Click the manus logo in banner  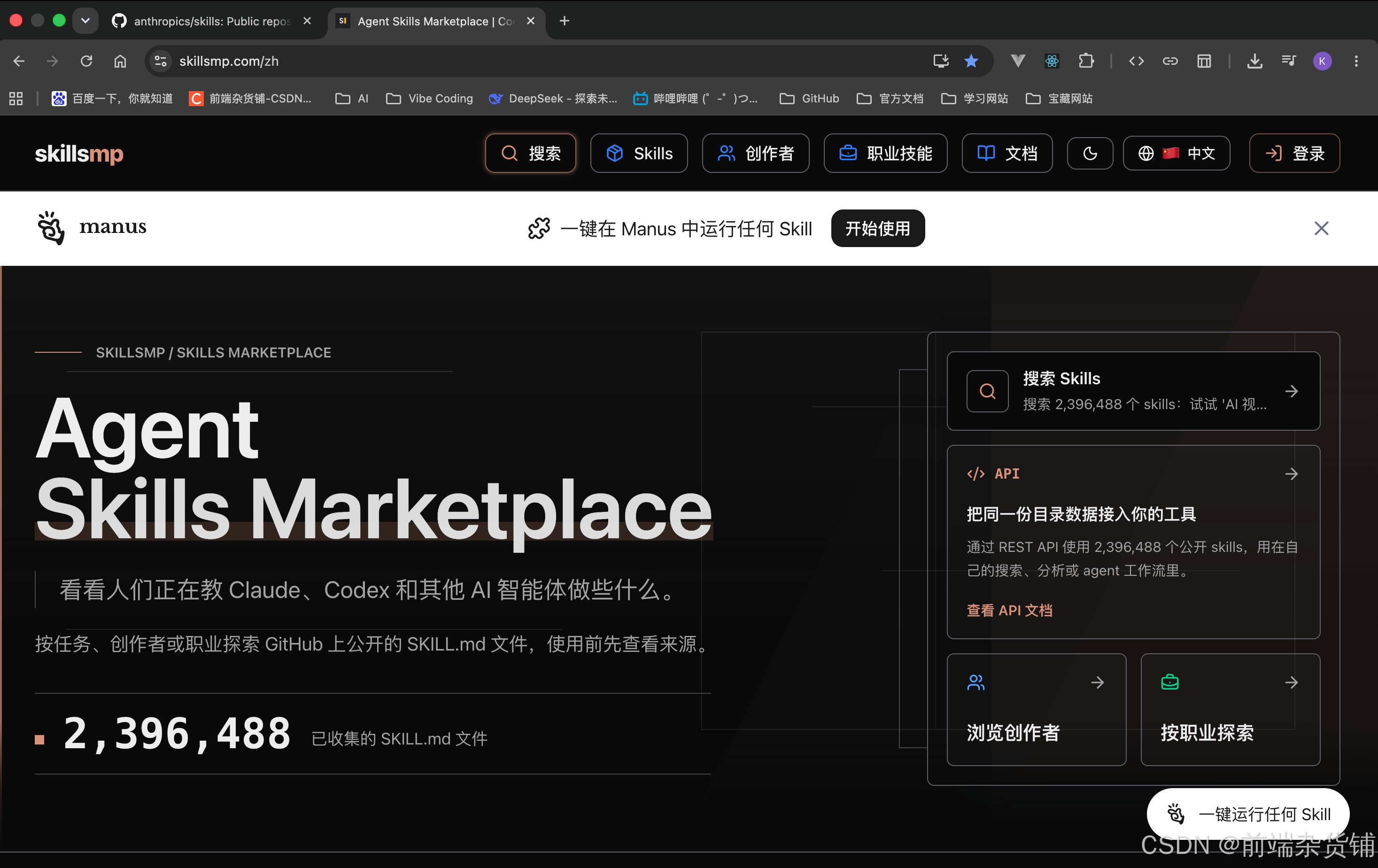(92, 228)
